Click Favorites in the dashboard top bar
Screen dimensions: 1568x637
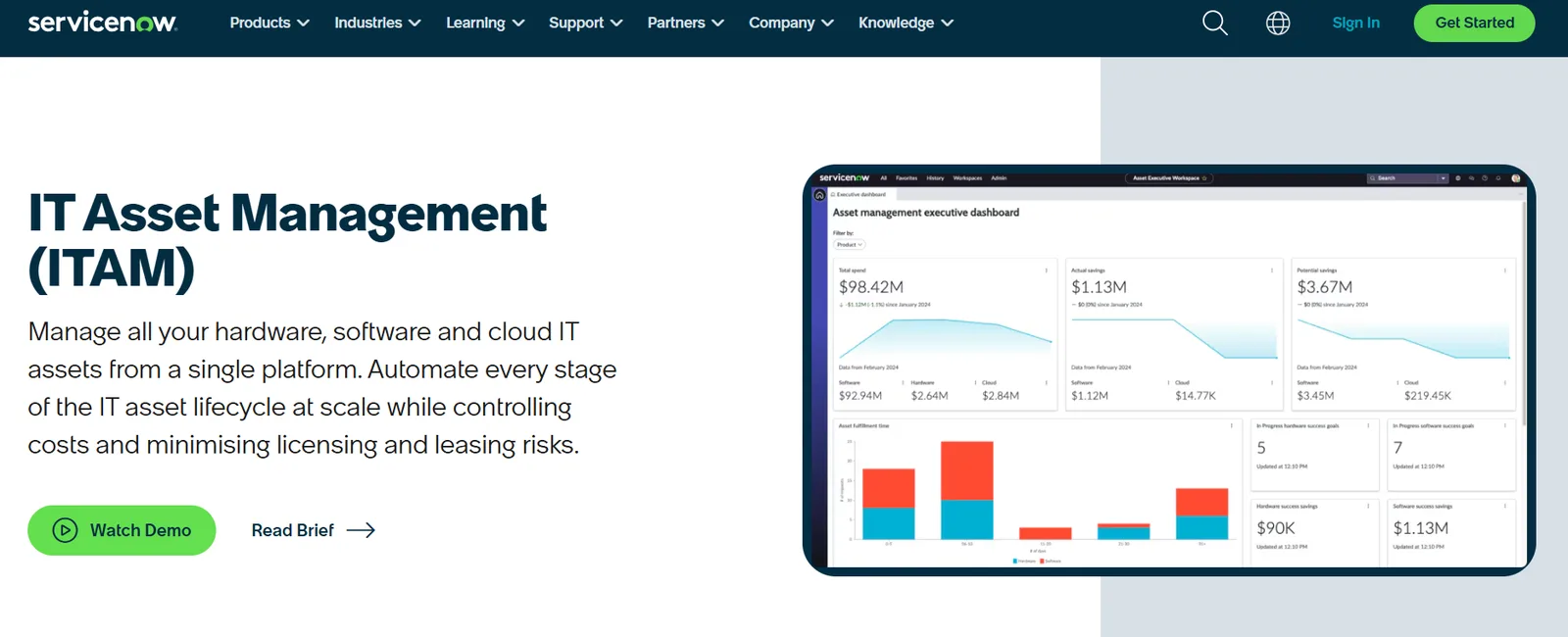coord(906,178)
